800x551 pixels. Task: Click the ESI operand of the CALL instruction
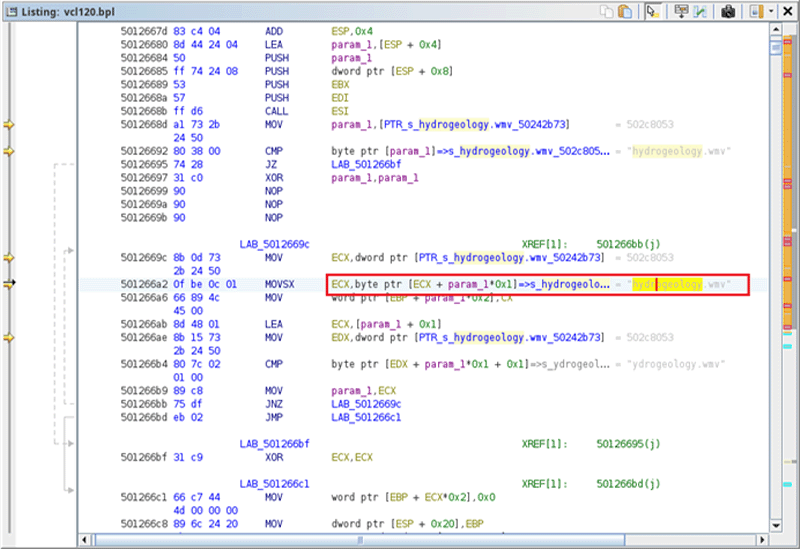pyautogui.click(x=340, y=111)
